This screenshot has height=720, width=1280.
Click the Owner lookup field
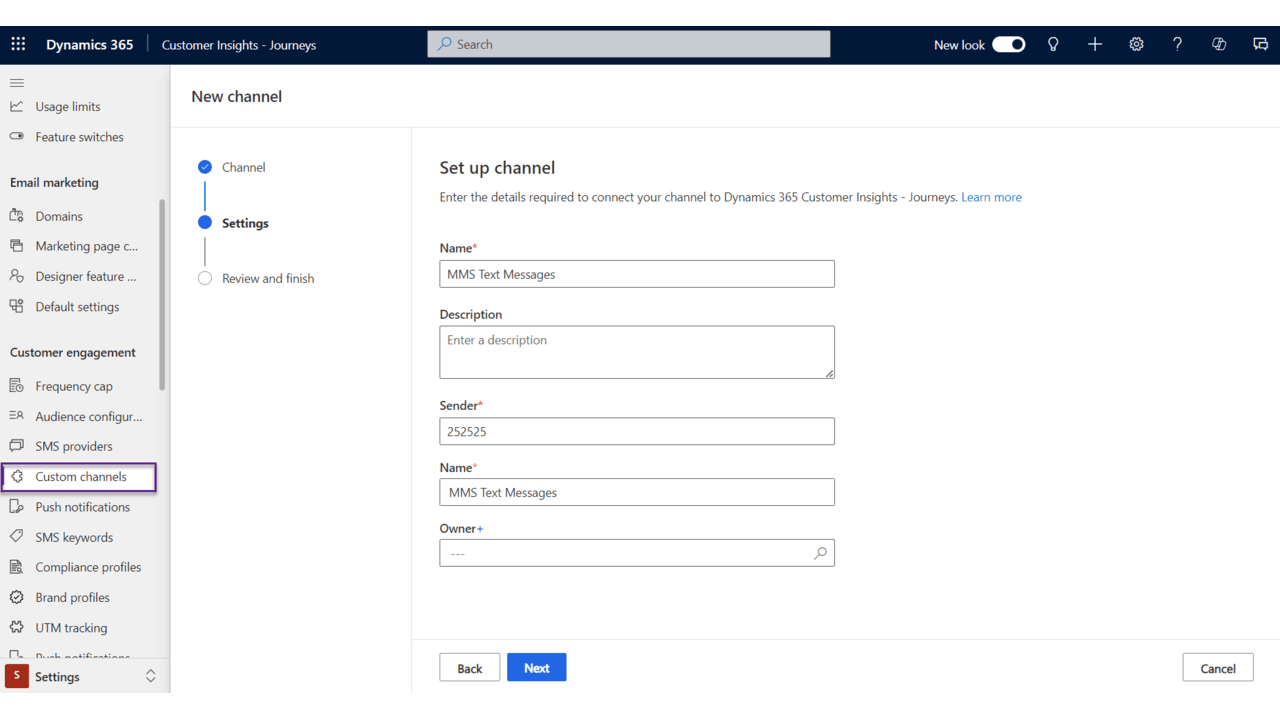pyautogui.click(x=637, y=553)
